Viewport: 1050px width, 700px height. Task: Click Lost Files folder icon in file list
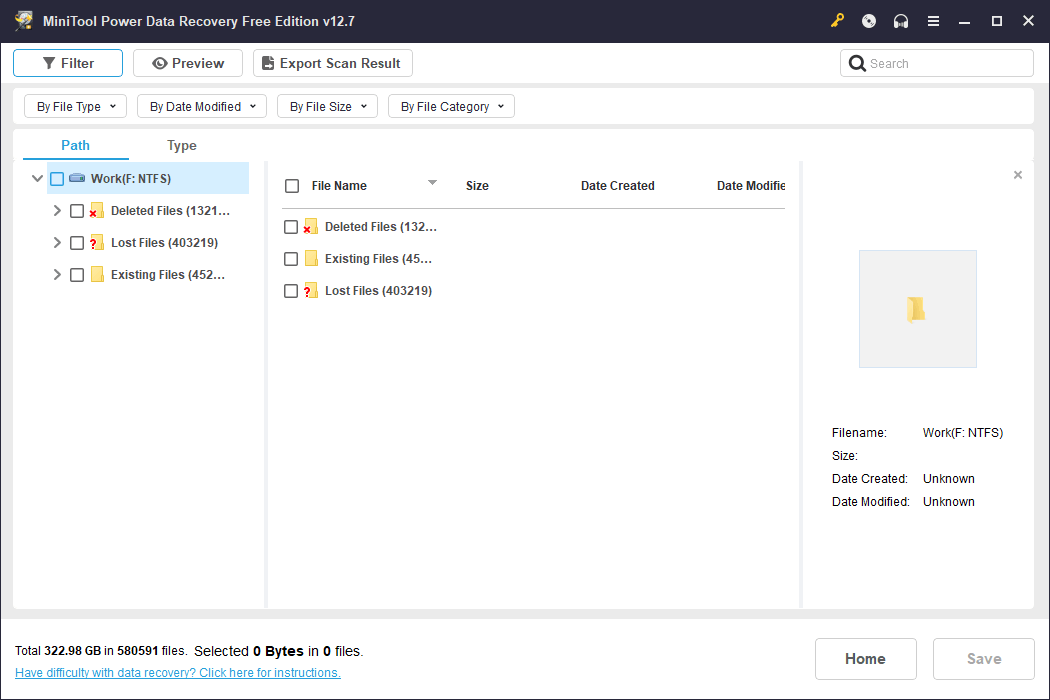pos(310,291)
